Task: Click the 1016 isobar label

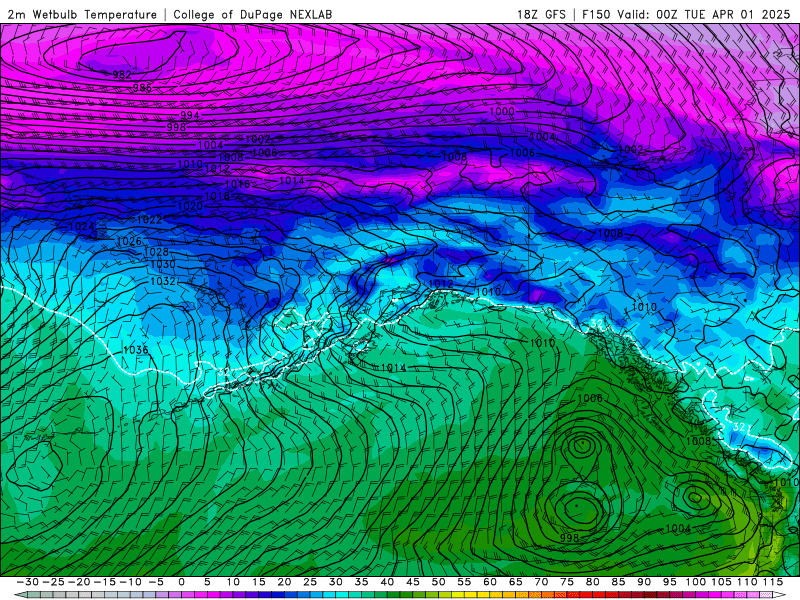Action: click(x=237, y=184)
